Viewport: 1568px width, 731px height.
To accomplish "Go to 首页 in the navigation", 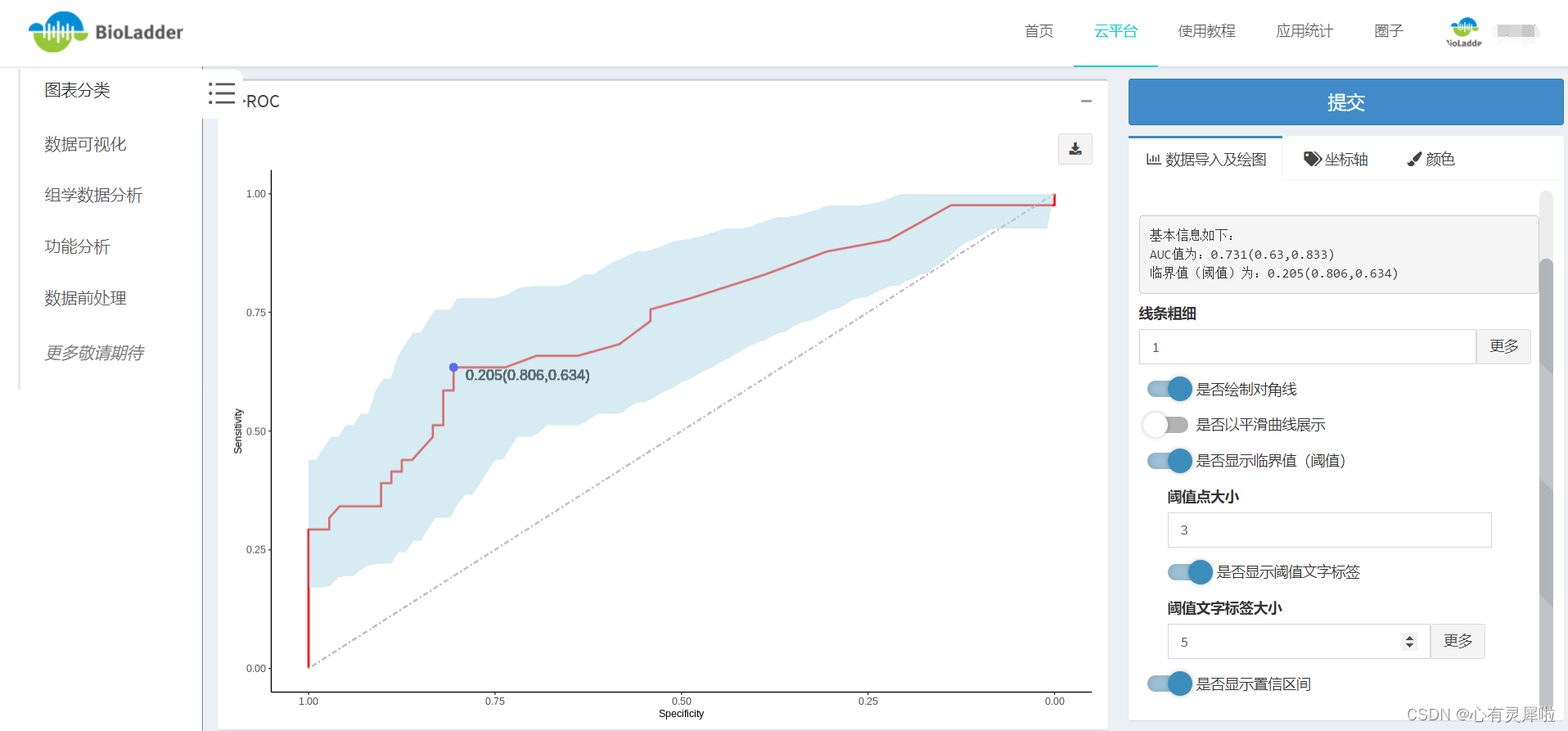I will click(1039, 31).
